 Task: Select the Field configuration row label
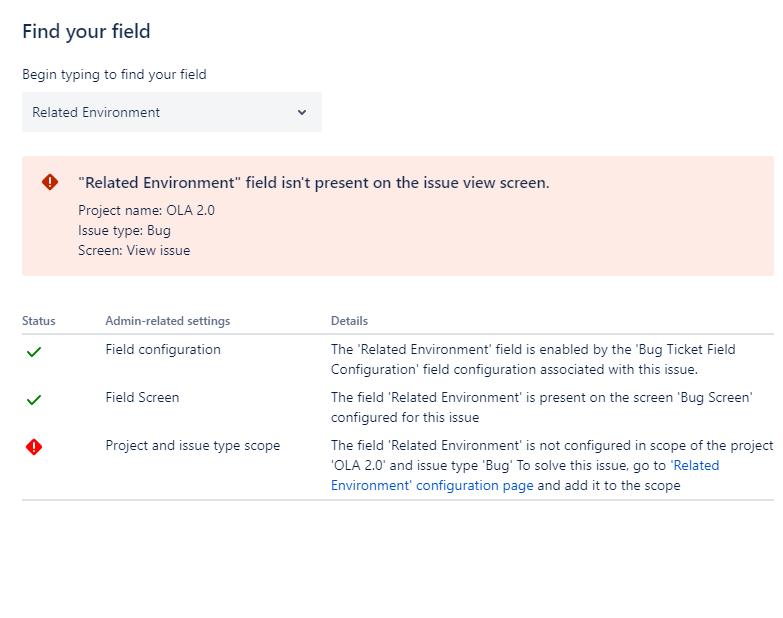pos(163,349)
